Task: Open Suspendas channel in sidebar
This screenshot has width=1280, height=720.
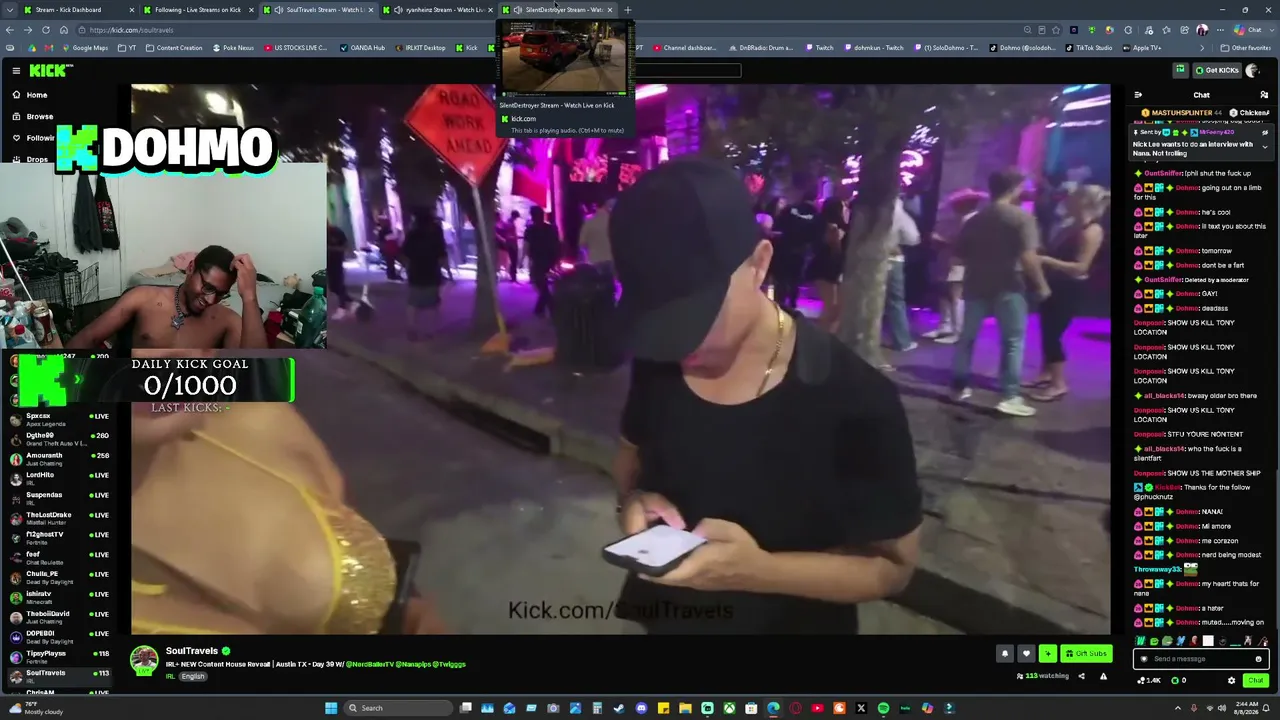Action: pos(58,498)
